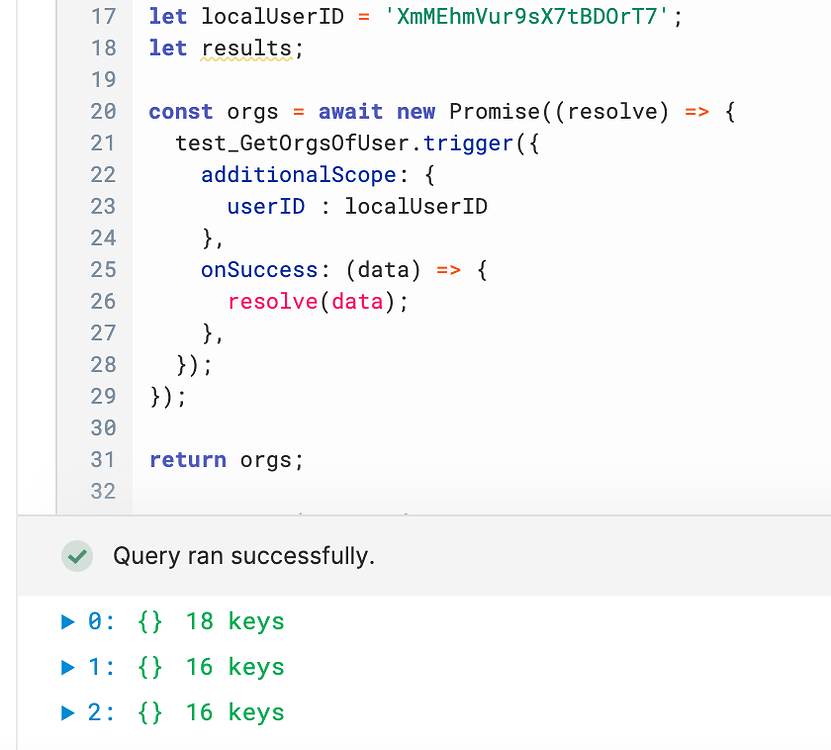
Task: Expand result item 2 disclosure triangle
Action: (x=68, y=713)
